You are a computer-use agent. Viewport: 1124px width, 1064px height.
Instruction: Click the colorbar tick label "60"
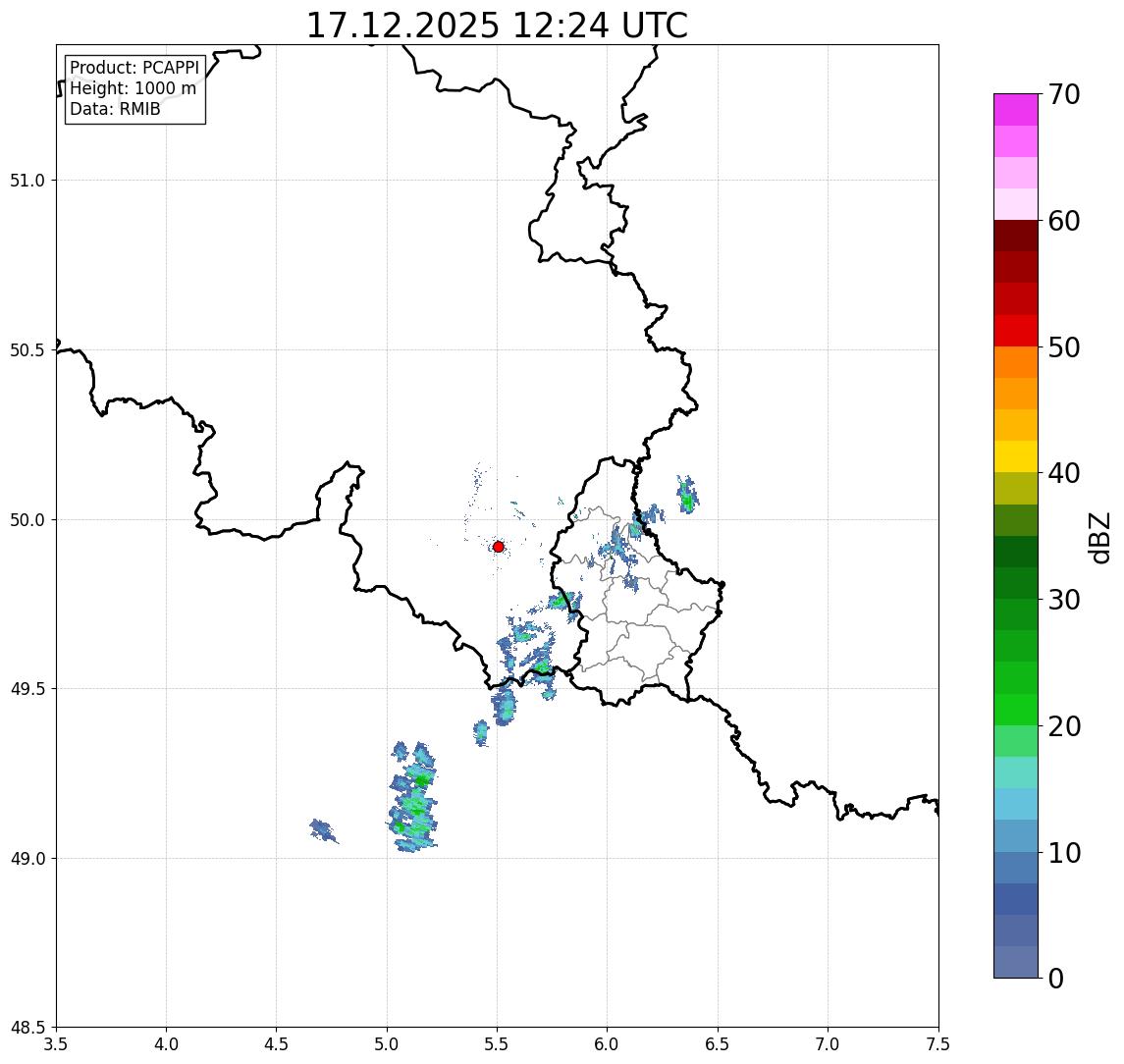coord(1064,221)
